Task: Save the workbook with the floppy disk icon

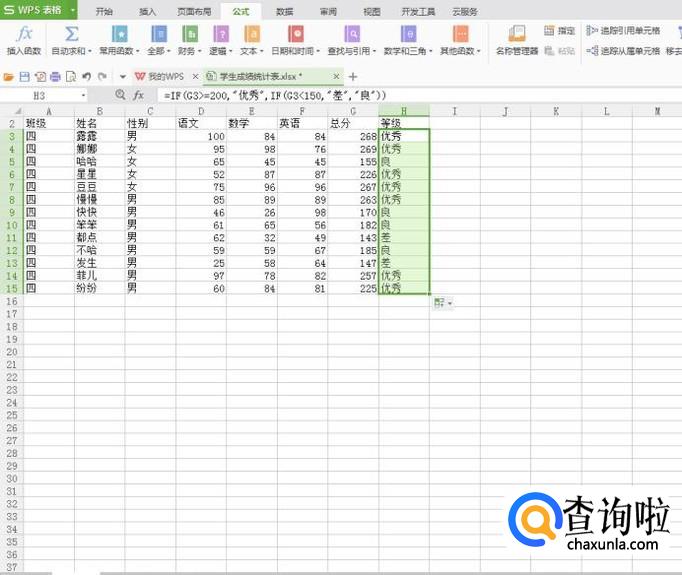Action: coord(24,77)
